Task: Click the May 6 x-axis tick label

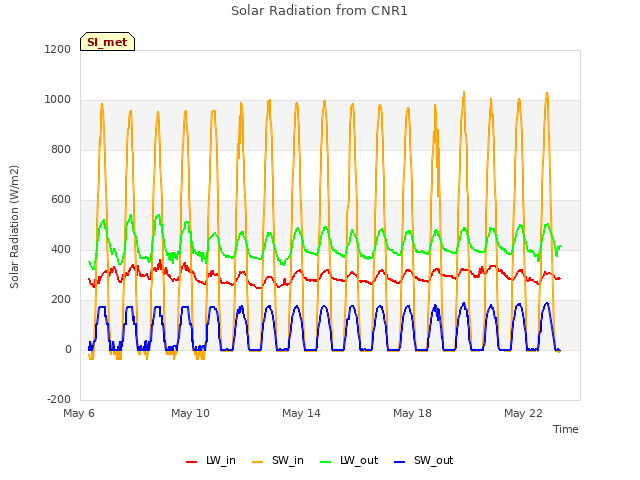Action: 79,413
